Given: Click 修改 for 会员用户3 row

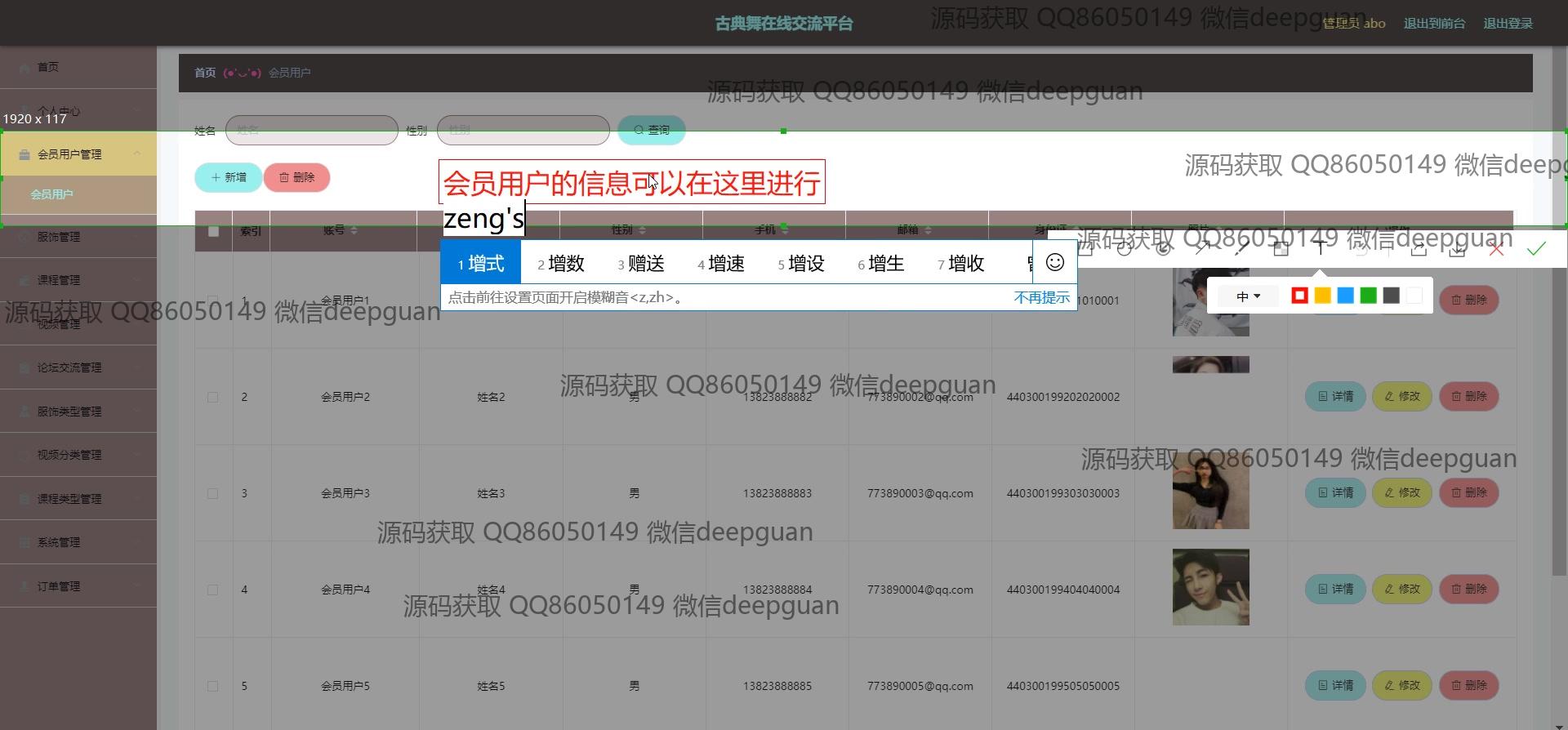Looking at the screenshot, I should [1402, 492].
